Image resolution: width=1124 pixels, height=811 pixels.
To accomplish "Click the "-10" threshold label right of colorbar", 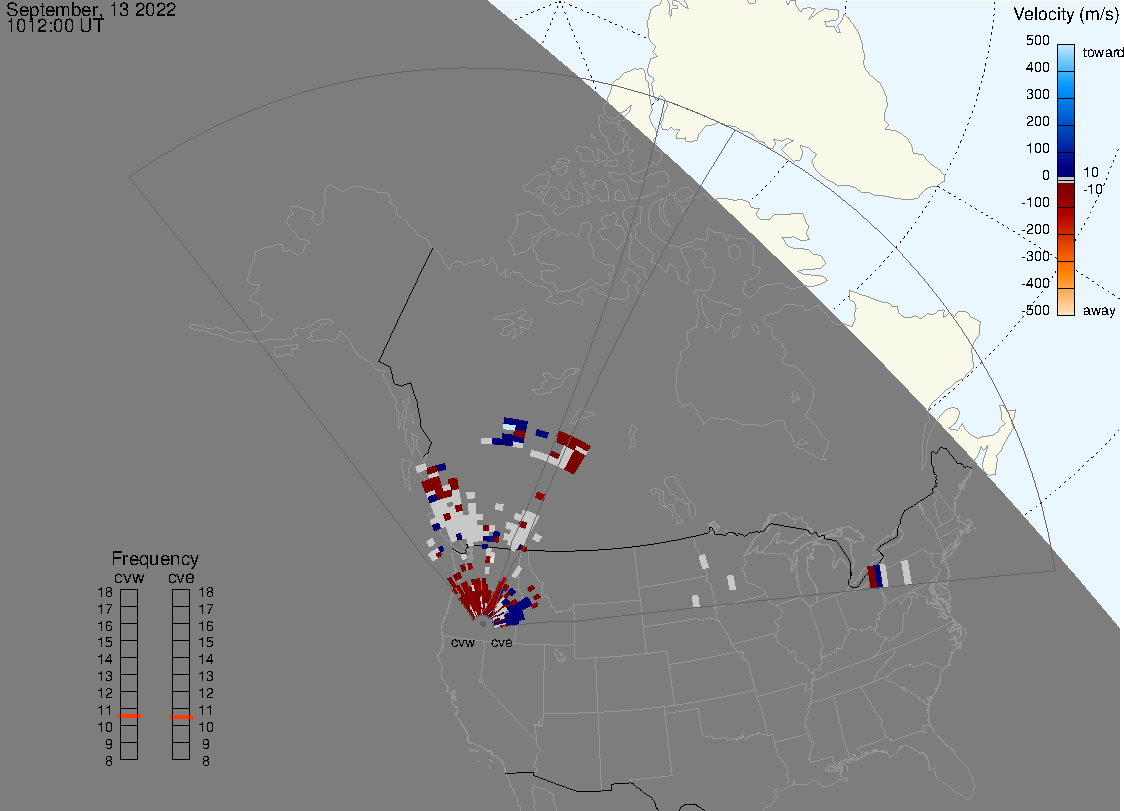I will [x=1092, y=189].
